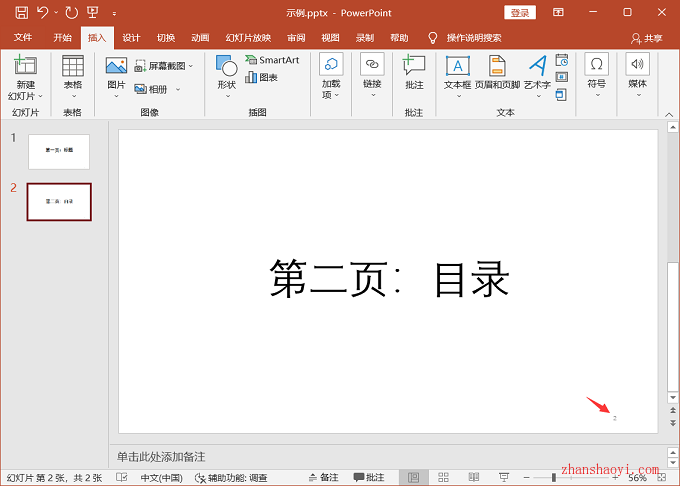Open the 媒体 media menu
This screenshot has width=680, height=486.
(x=638, y=75)
